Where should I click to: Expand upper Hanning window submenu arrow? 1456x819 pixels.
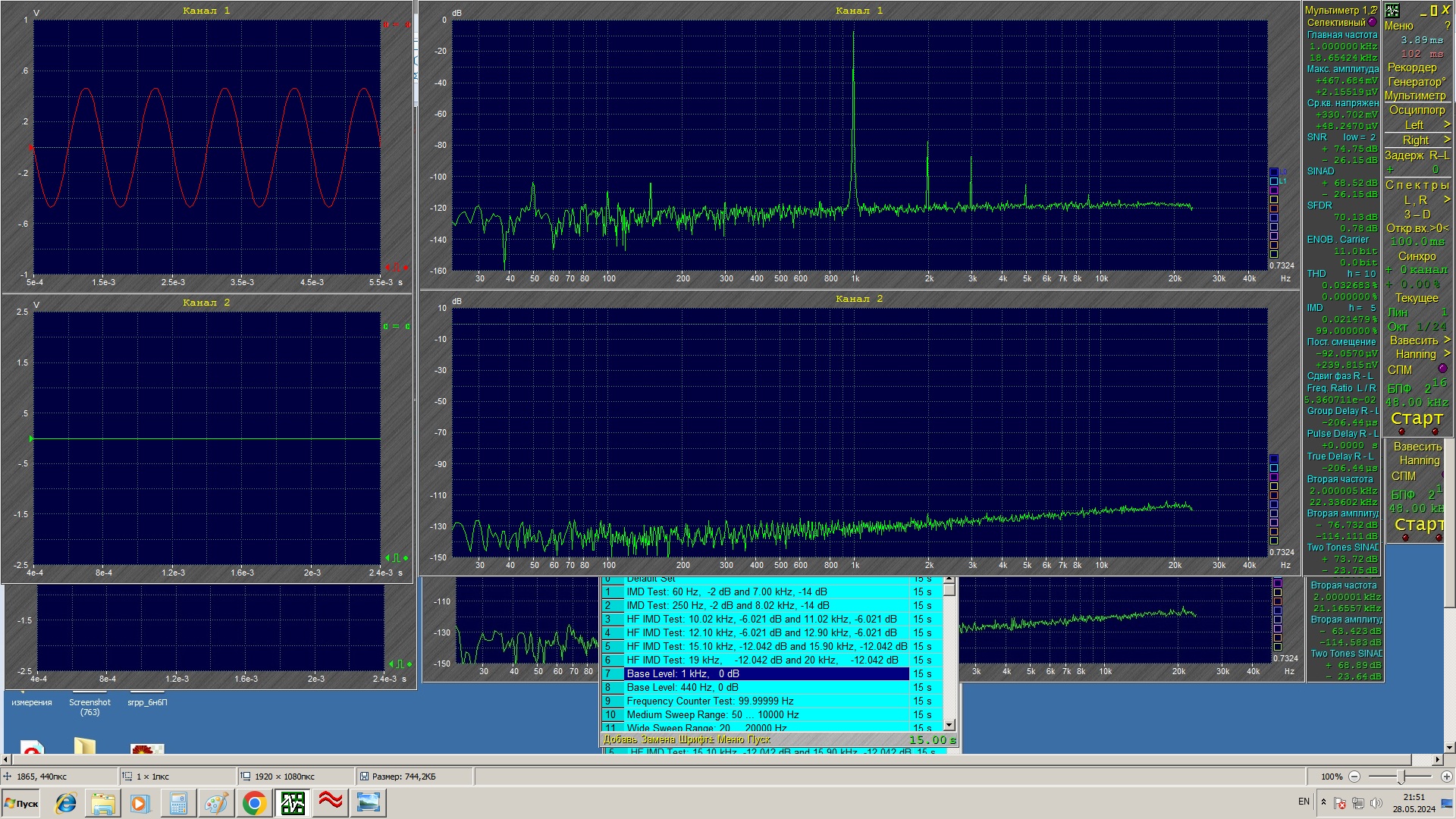[x=1447, y=354]
